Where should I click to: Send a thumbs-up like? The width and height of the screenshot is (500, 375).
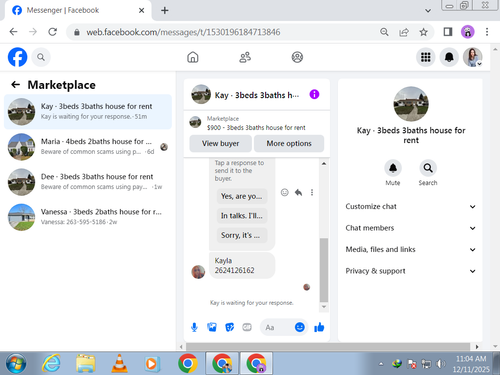click(319, 327)
